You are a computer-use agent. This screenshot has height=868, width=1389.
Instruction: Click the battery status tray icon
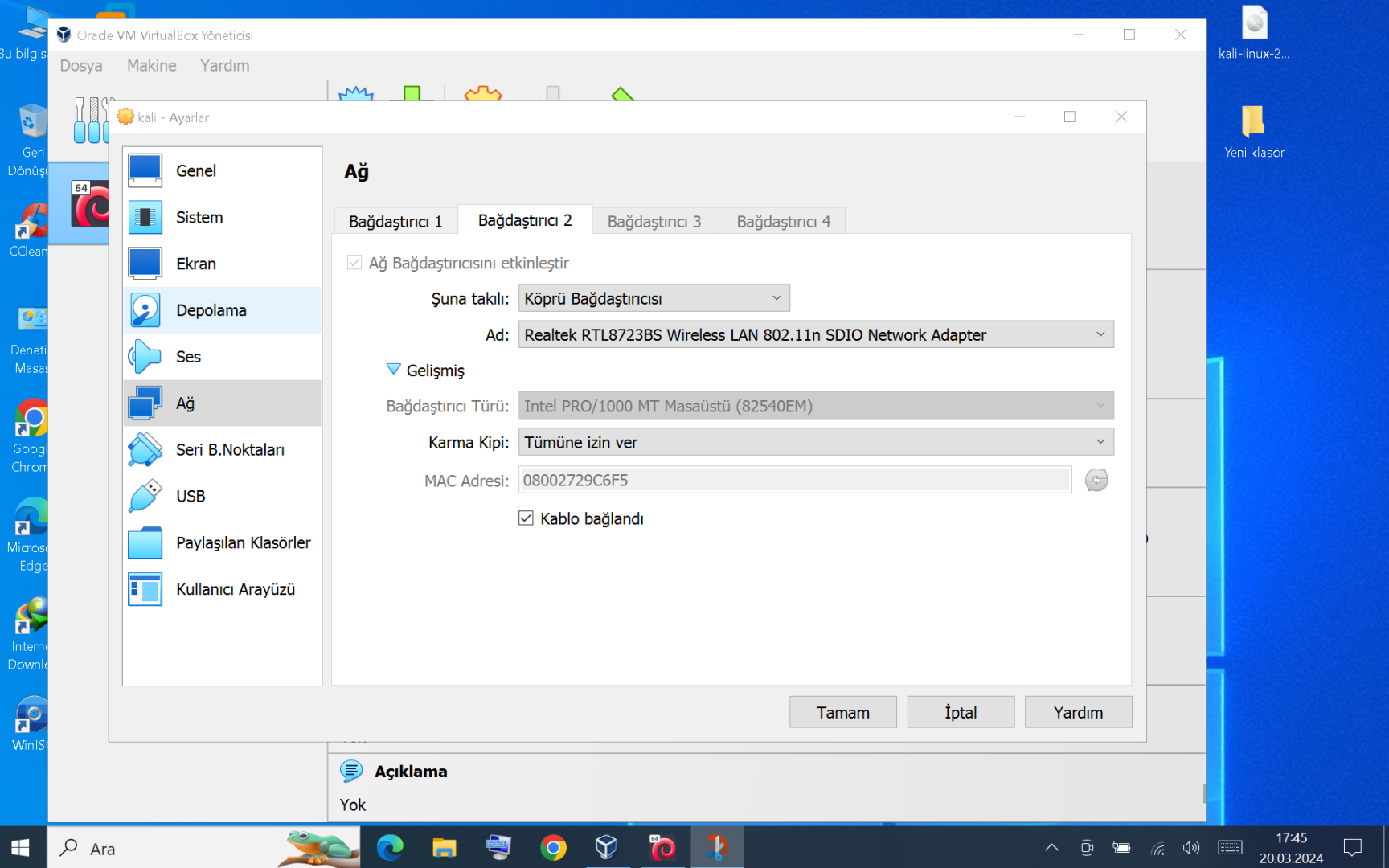point(1121,848)
